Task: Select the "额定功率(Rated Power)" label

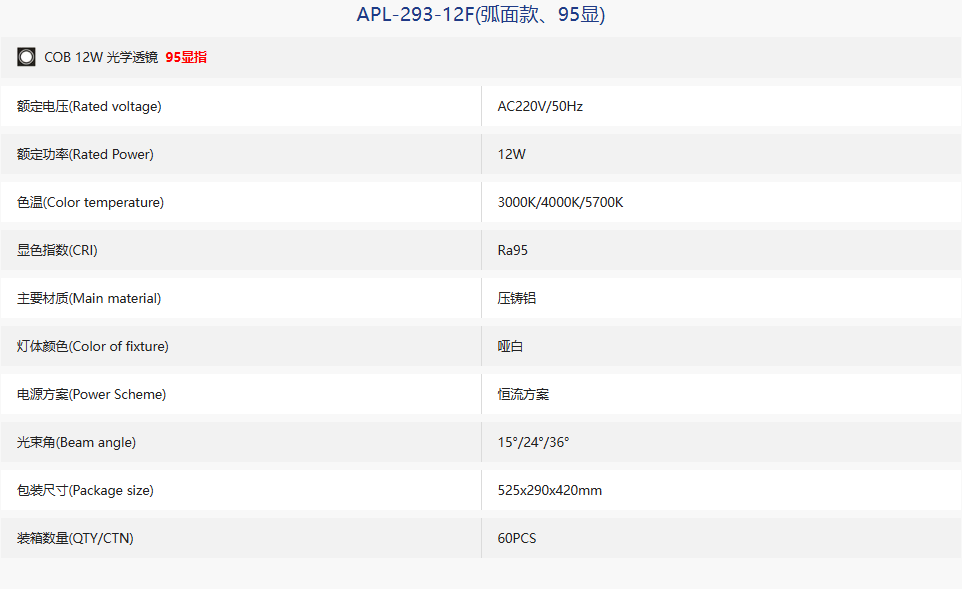Action: coord(85,154)
